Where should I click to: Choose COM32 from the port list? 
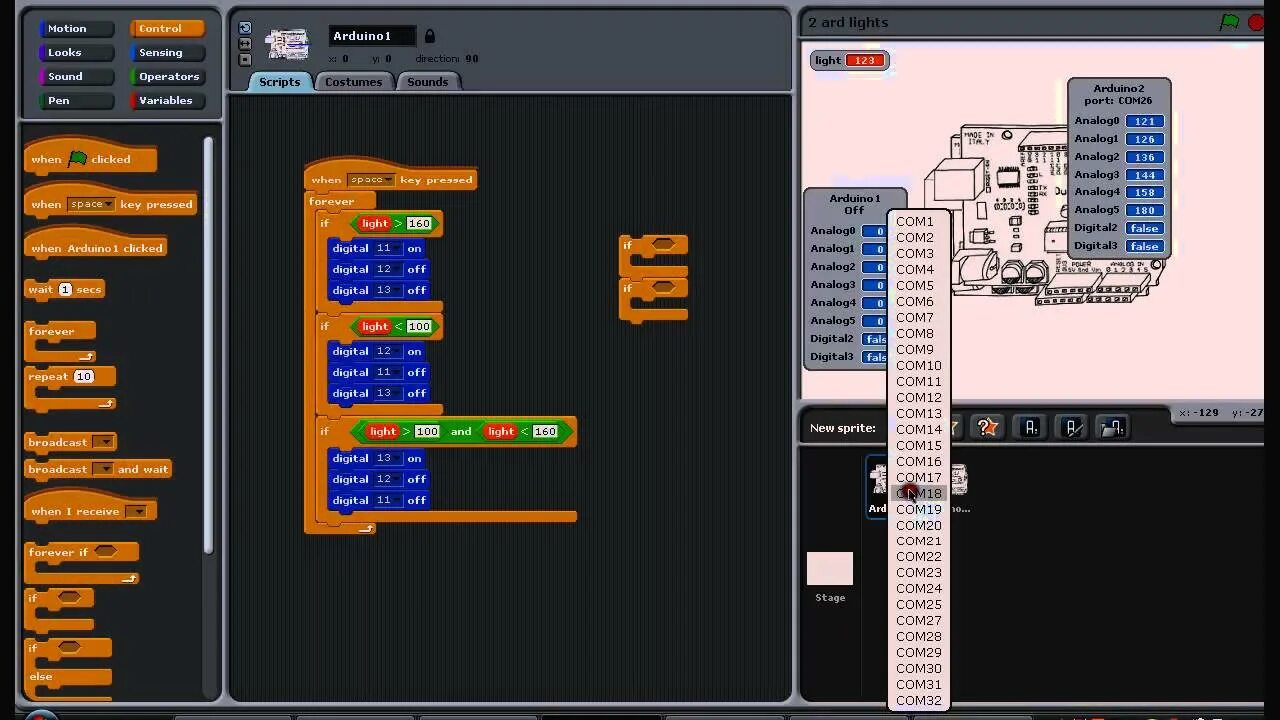pyautogui.click(x=918, y=701)
